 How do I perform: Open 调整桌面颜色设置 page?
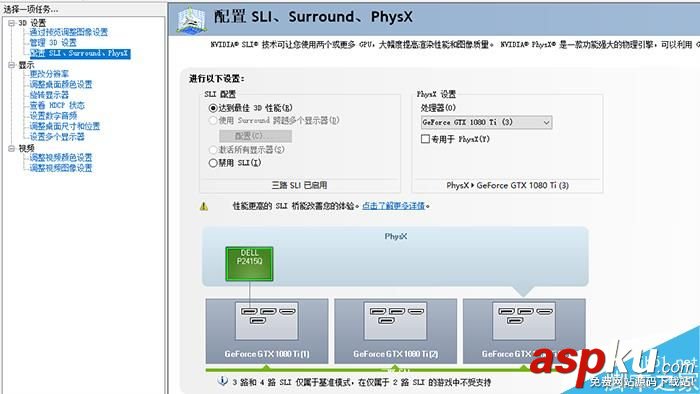(61, 84)
